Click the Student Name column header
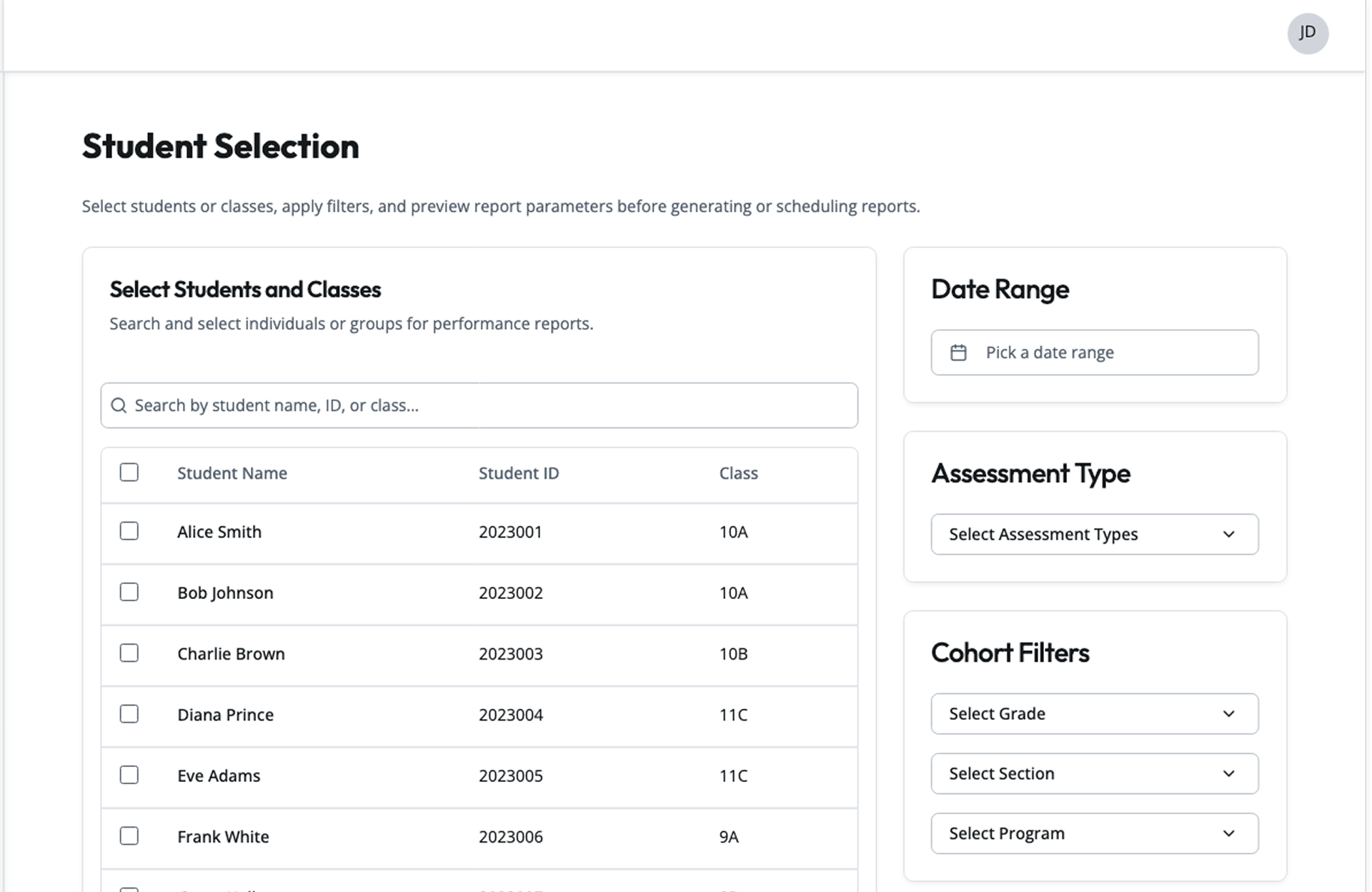Image resolution: width=1372 pixels, height=892 pixels. pos(232,473)
